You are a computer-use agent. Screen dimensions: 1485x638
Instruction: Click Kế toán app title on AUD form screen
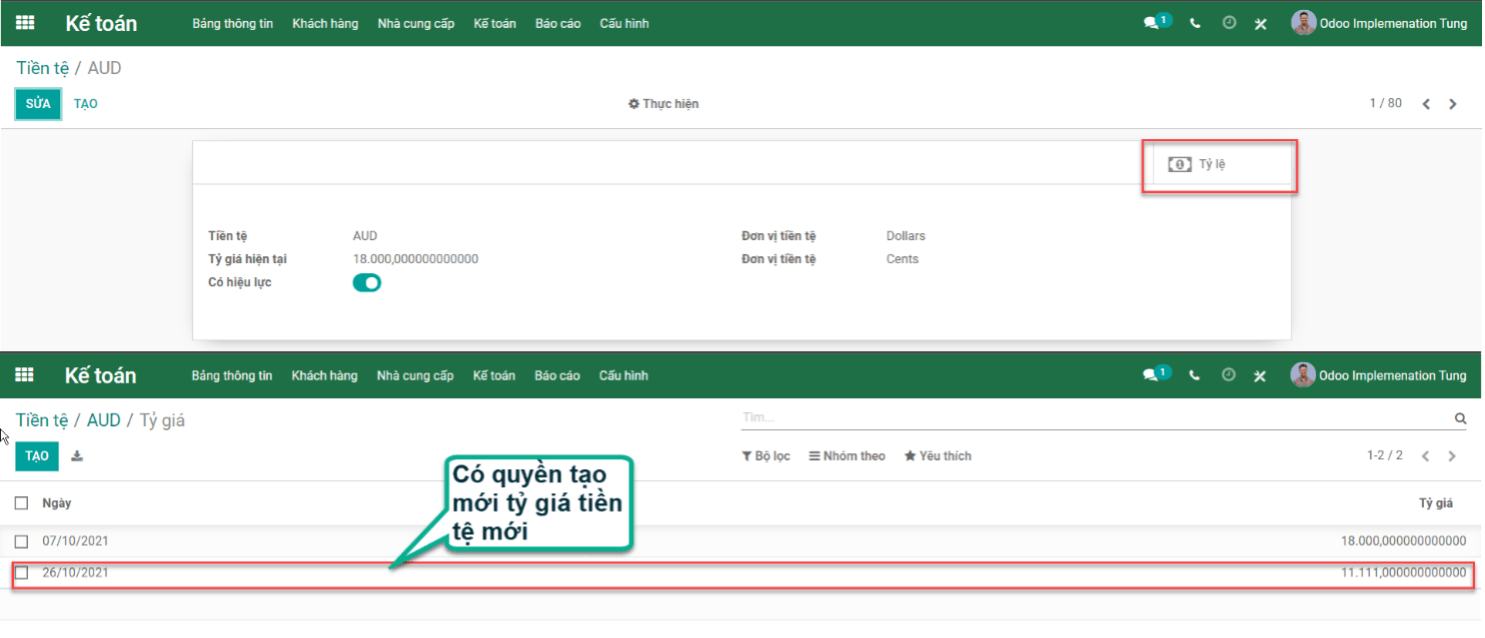click(x=101, y=23)
